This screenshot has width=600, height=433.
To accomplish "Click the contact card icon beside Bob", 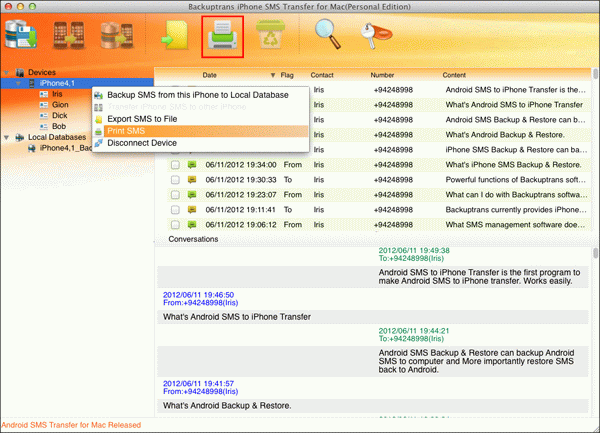I will click(x=44, y=126).
